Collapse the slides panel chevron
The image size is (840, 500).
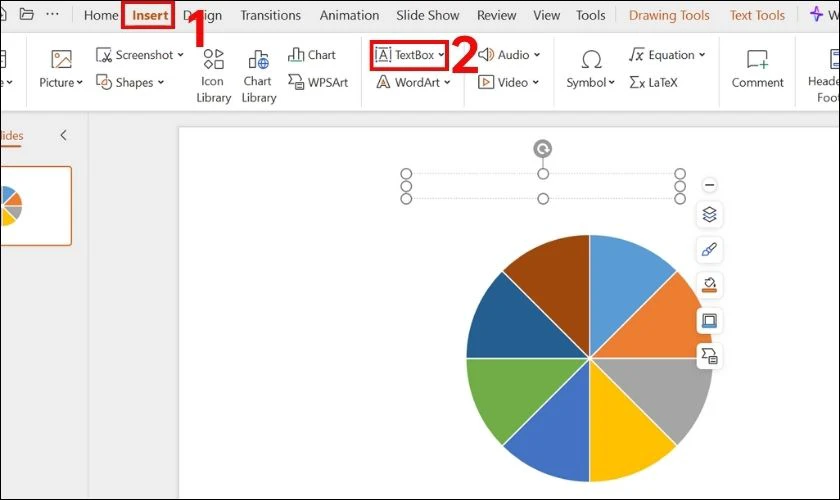tap(63, 135)
